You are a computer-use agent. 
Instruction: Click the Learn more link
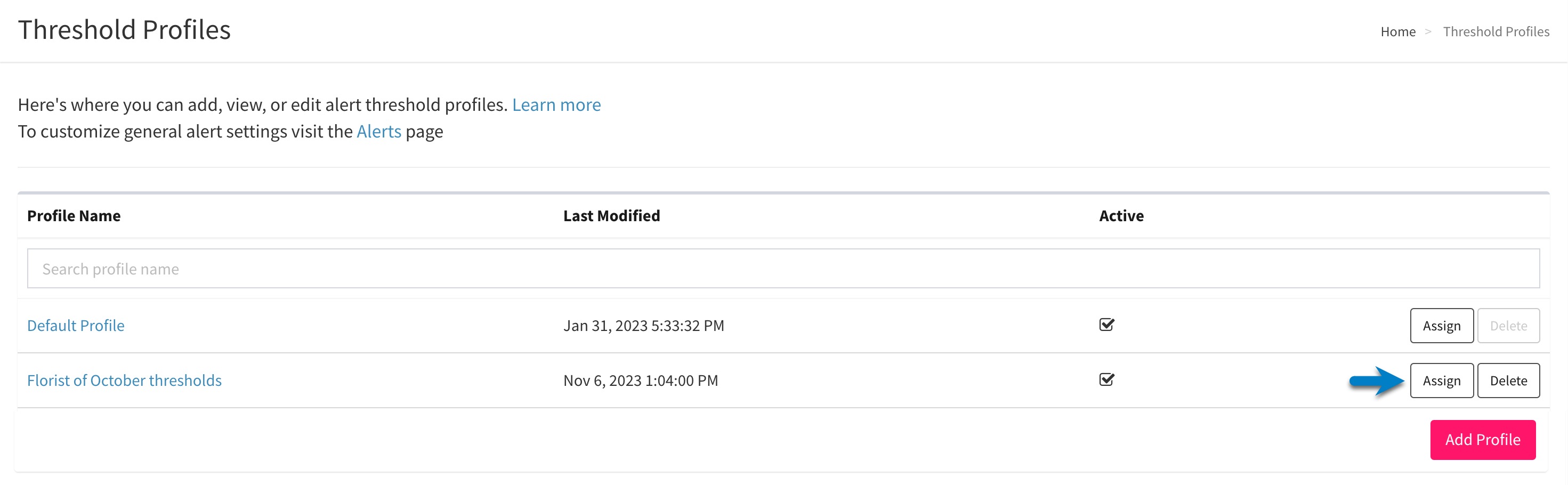click(556, 104)
